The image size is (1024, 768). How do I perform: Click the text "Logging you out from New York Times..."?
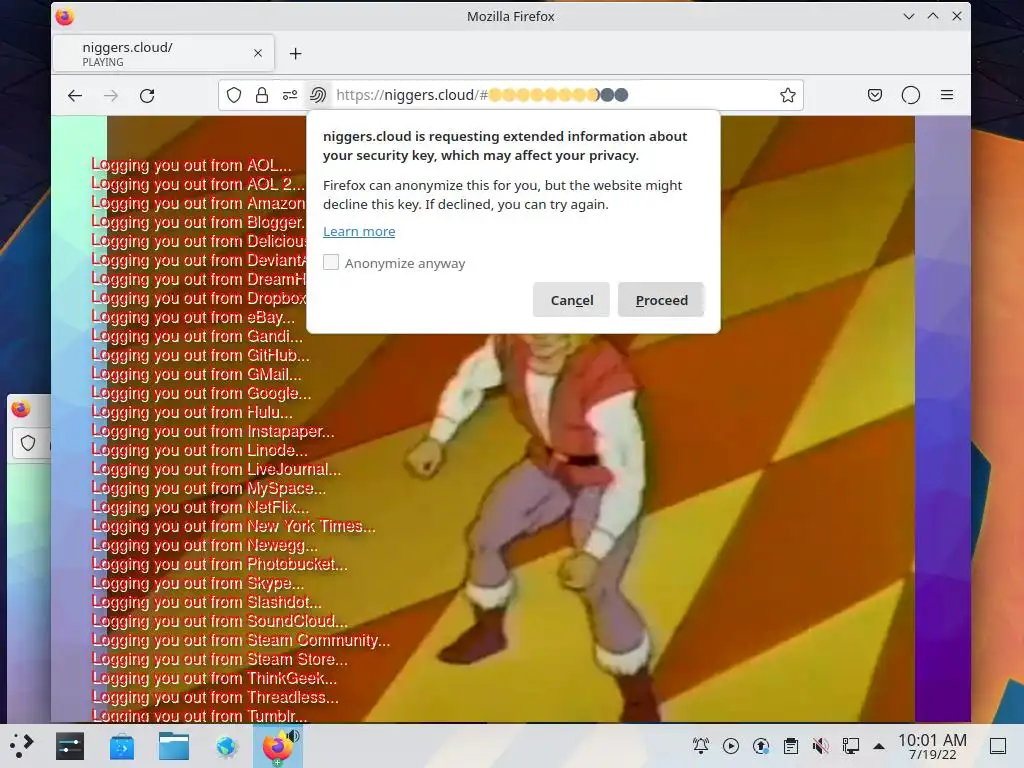(x=233, y=526)
